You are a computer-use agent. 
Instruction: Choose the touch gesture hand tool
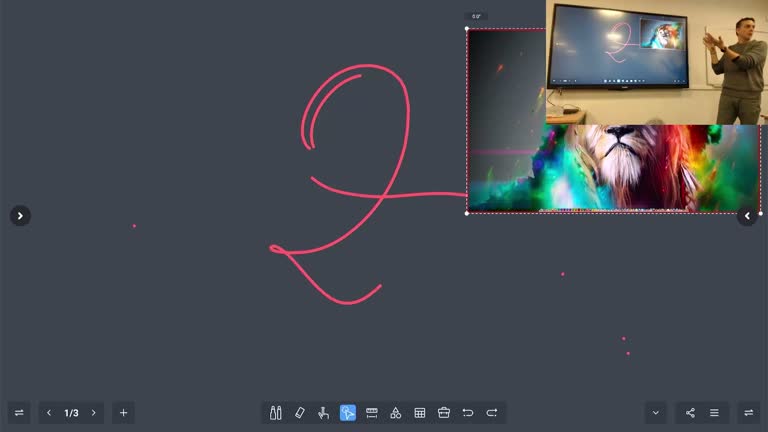324,413
